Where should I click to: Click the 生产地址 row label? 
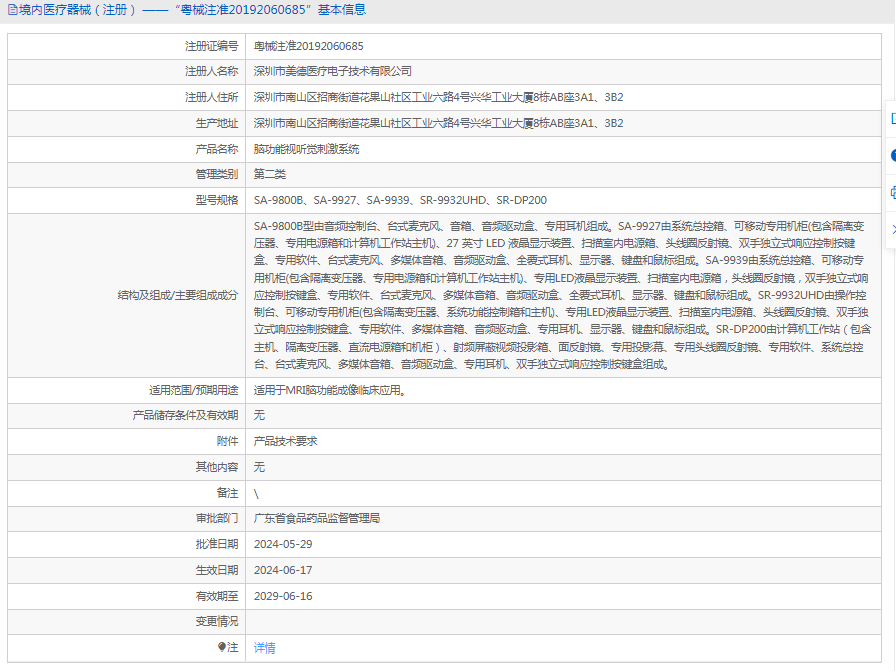coord(217,123)
